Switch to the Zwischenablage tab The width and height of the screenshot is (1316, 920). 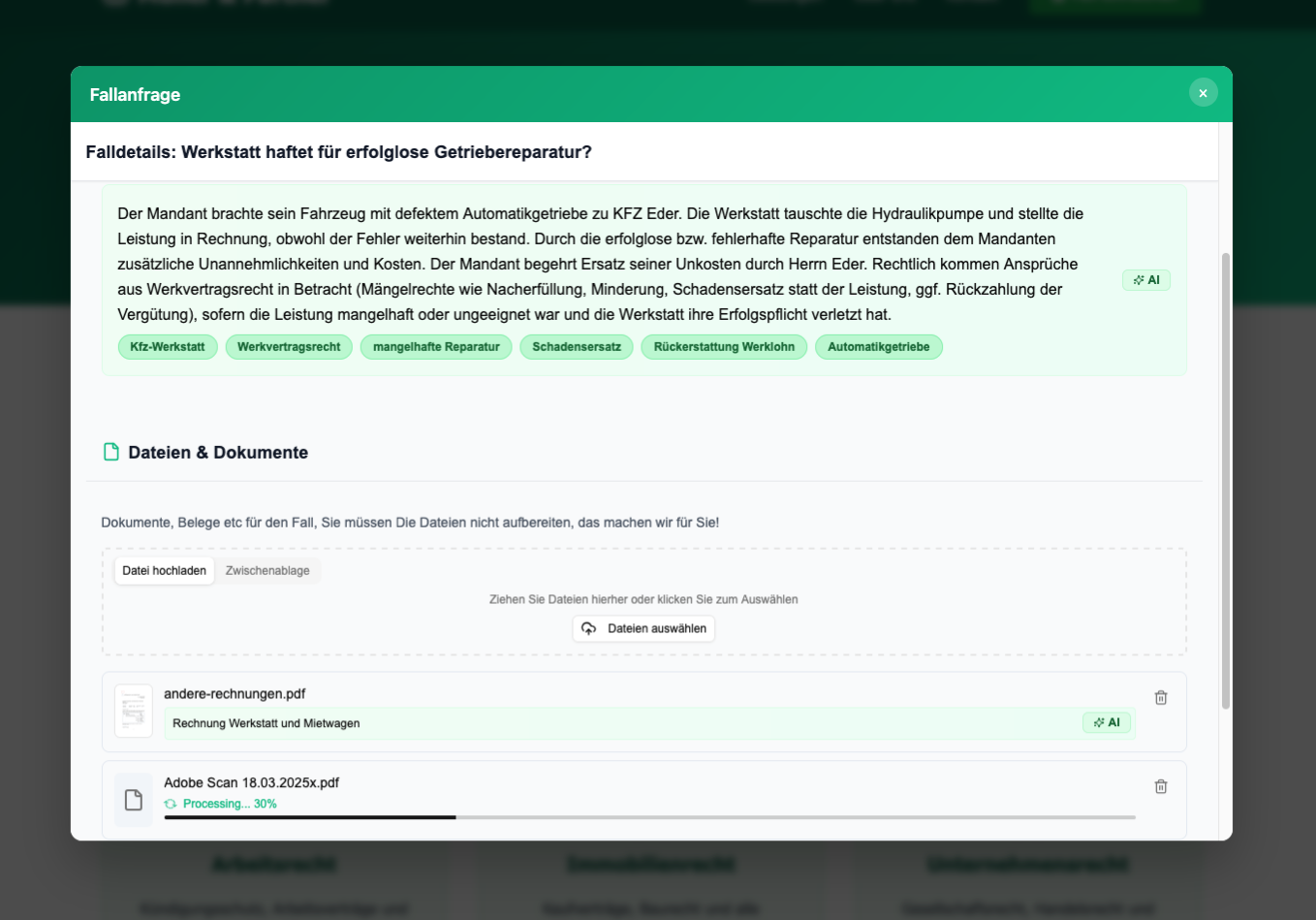tap(267, 571)
